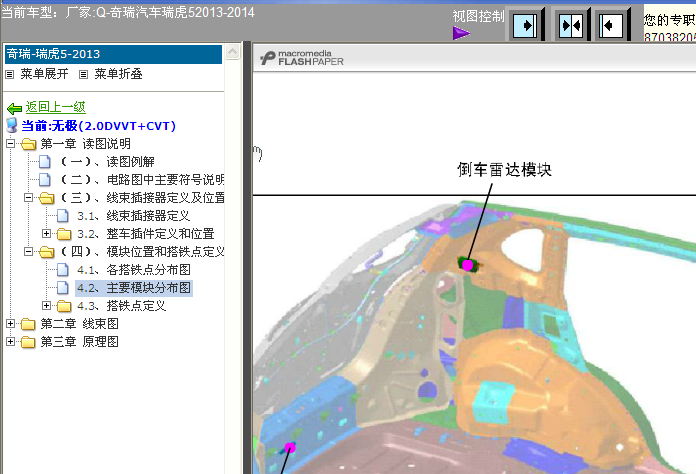
Task: Open 4.1、各搭铁点分布图 page
Action: [134, 270]
